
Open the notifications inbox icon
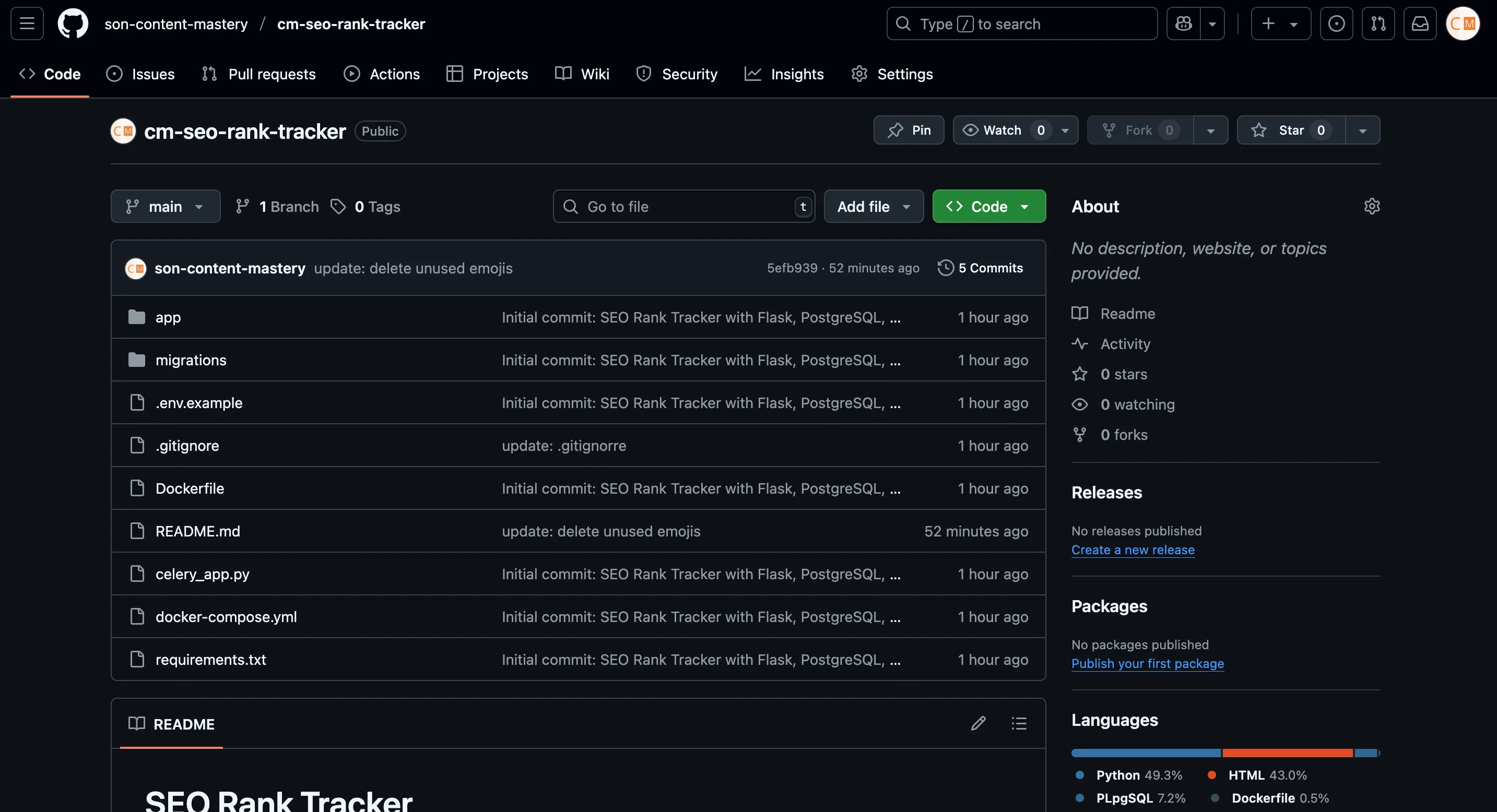(1420, 24)
